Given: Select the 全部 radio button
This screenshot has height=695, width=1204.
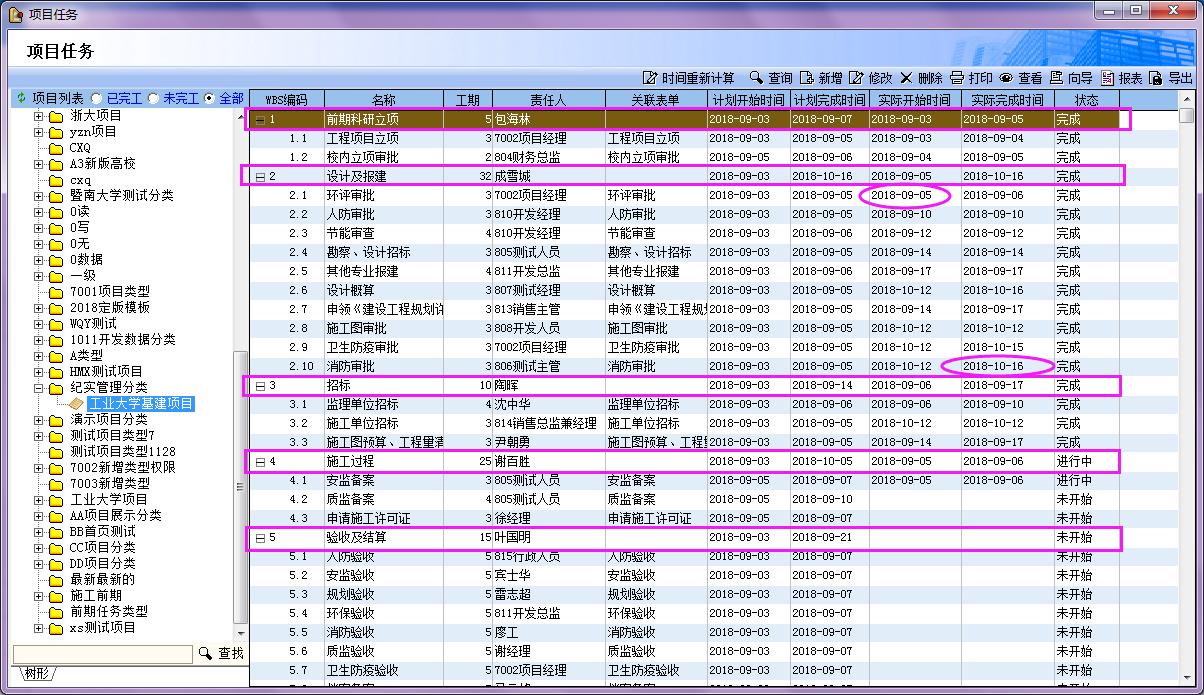Looking at the screenshot, I should pos(209,99).
